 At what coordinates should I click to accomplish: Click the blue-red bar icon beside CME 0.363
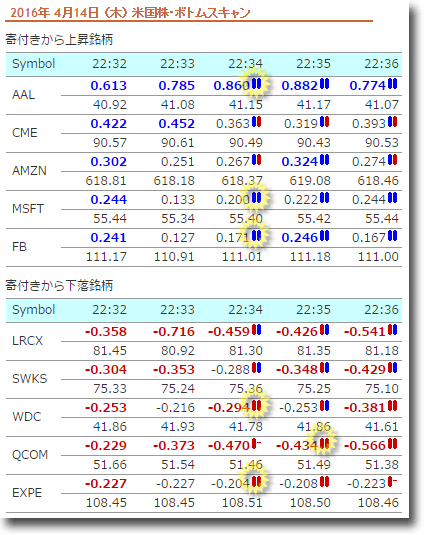(x=256, y=122)
